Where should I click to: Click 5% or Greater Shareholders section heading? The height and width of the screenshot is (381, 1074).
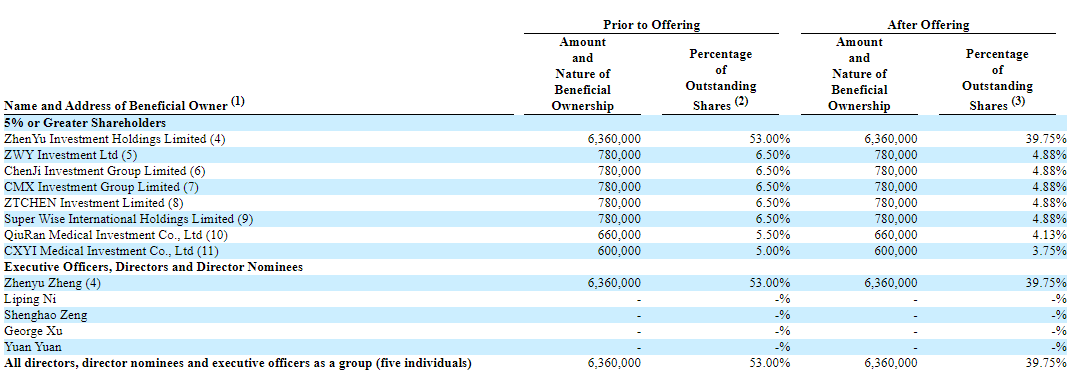(x=85, y=123)
